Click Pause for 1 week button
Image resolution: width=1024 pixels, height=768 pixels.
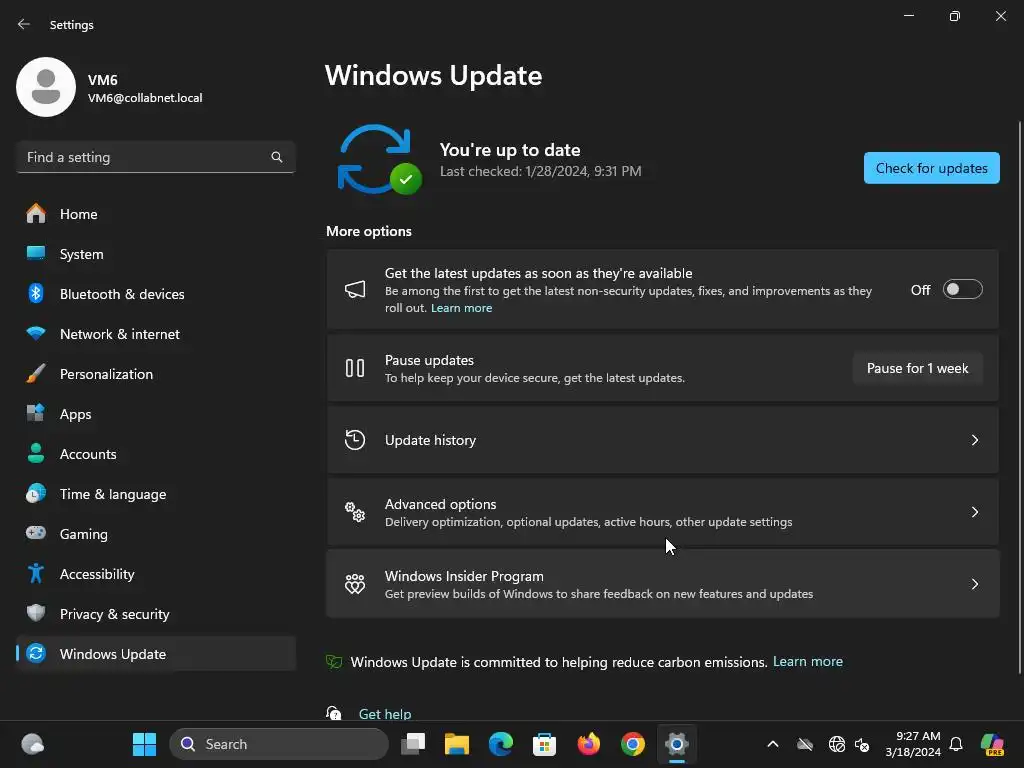click(x=918, y=368)
